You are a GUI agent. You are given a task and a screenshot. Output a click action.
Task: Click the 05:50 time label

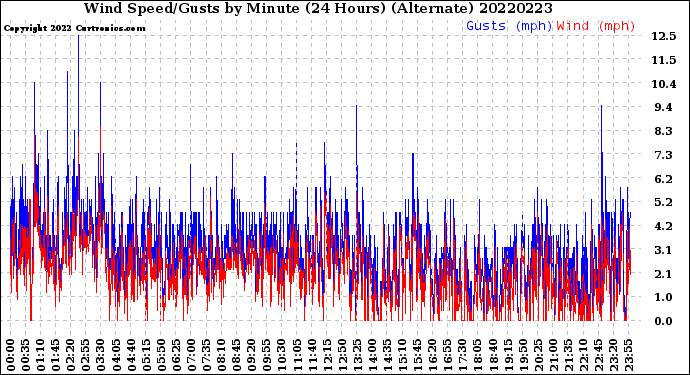pos(161,355)
